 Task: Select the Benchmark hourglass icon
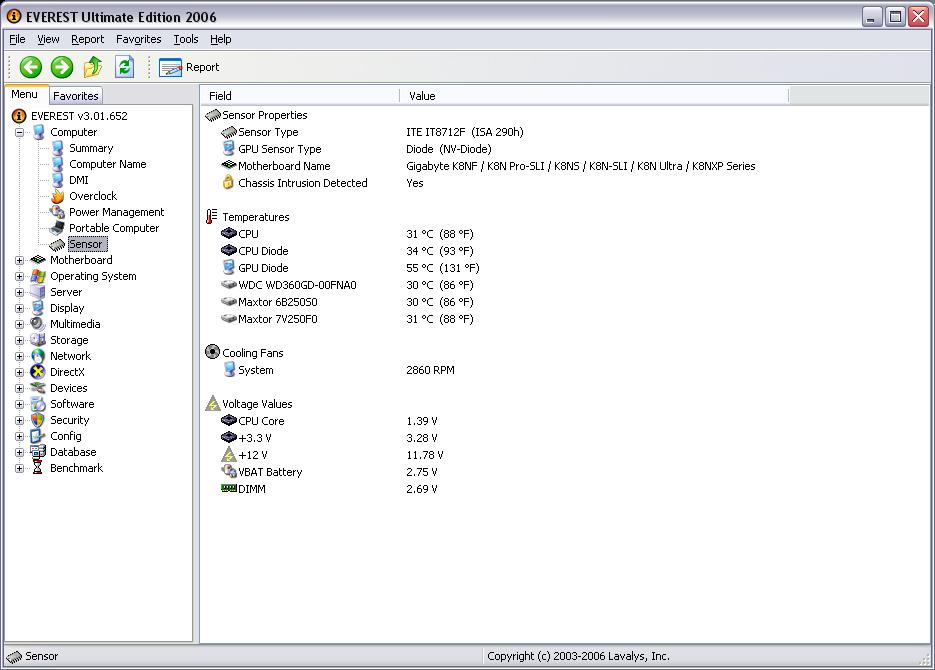(x=39, y=468)
